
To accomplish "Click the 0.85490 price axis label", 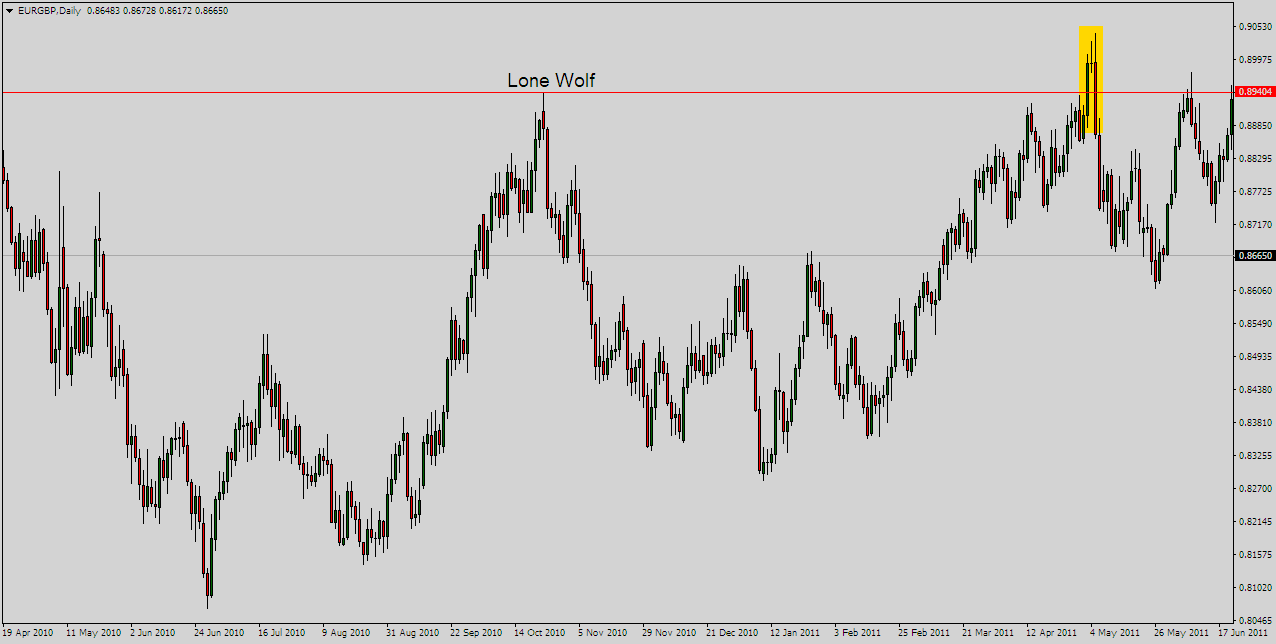I will click(x=1257, y=323).
